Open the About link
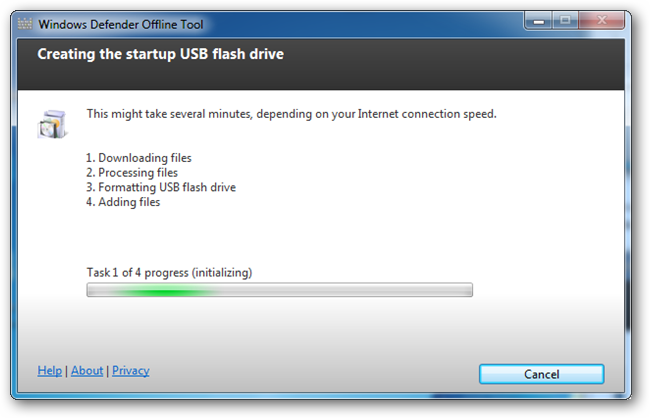The image size is (650, 418). [87, 370]
